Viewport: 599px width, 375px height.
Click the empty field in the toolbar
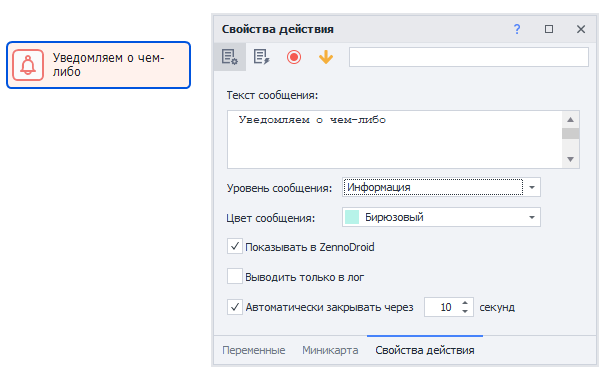click(x=469, y=57)
